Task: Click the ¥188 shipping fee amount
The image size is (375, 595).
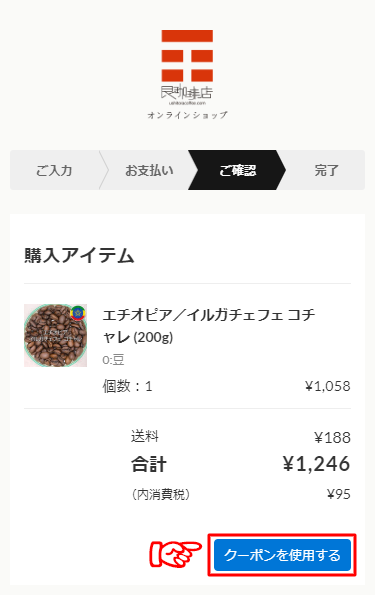Action: click(x=332, y=438)
